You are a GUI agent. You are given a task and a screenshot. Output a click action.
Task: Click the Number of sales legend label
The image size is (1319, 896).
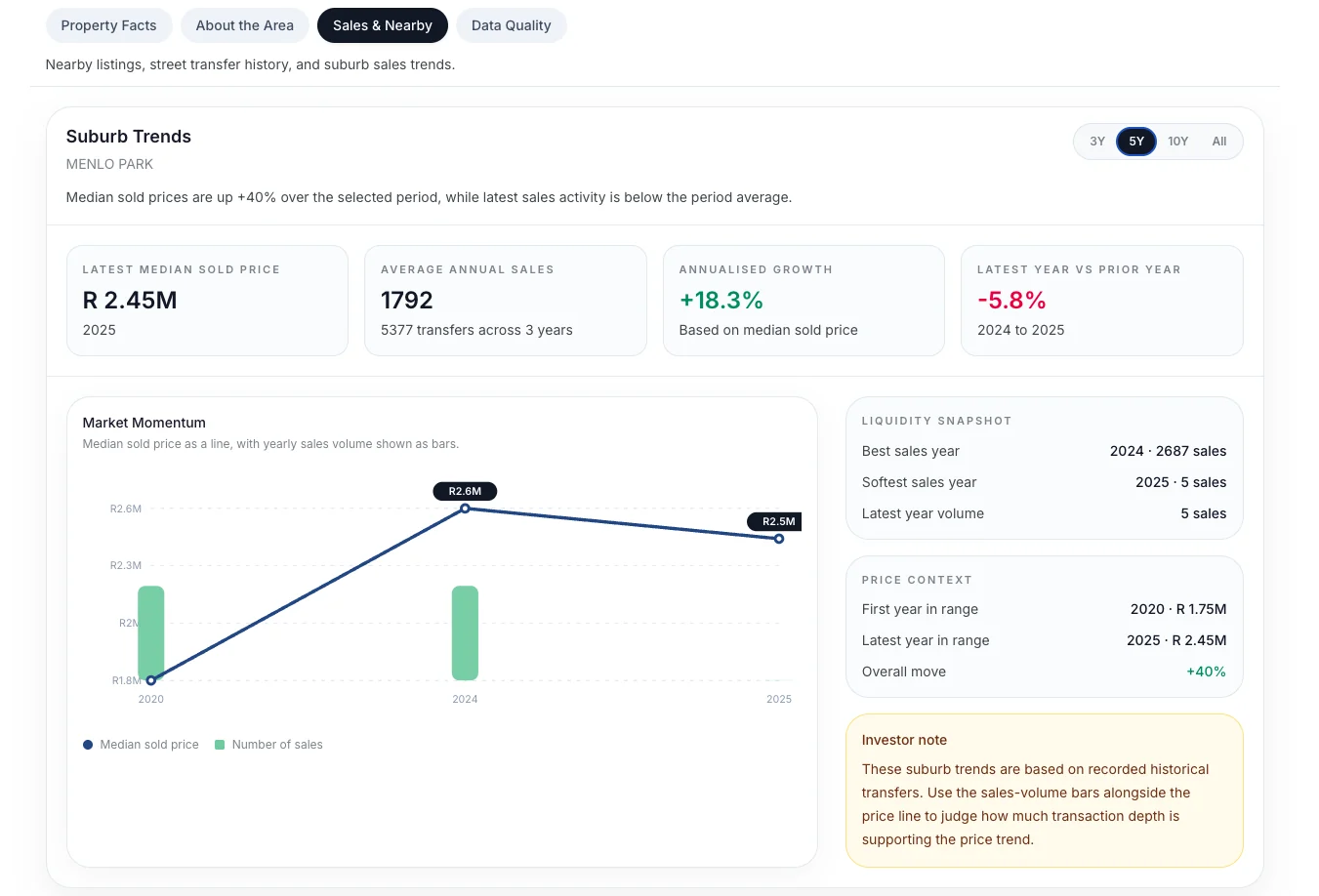click(x=277, y=745)
